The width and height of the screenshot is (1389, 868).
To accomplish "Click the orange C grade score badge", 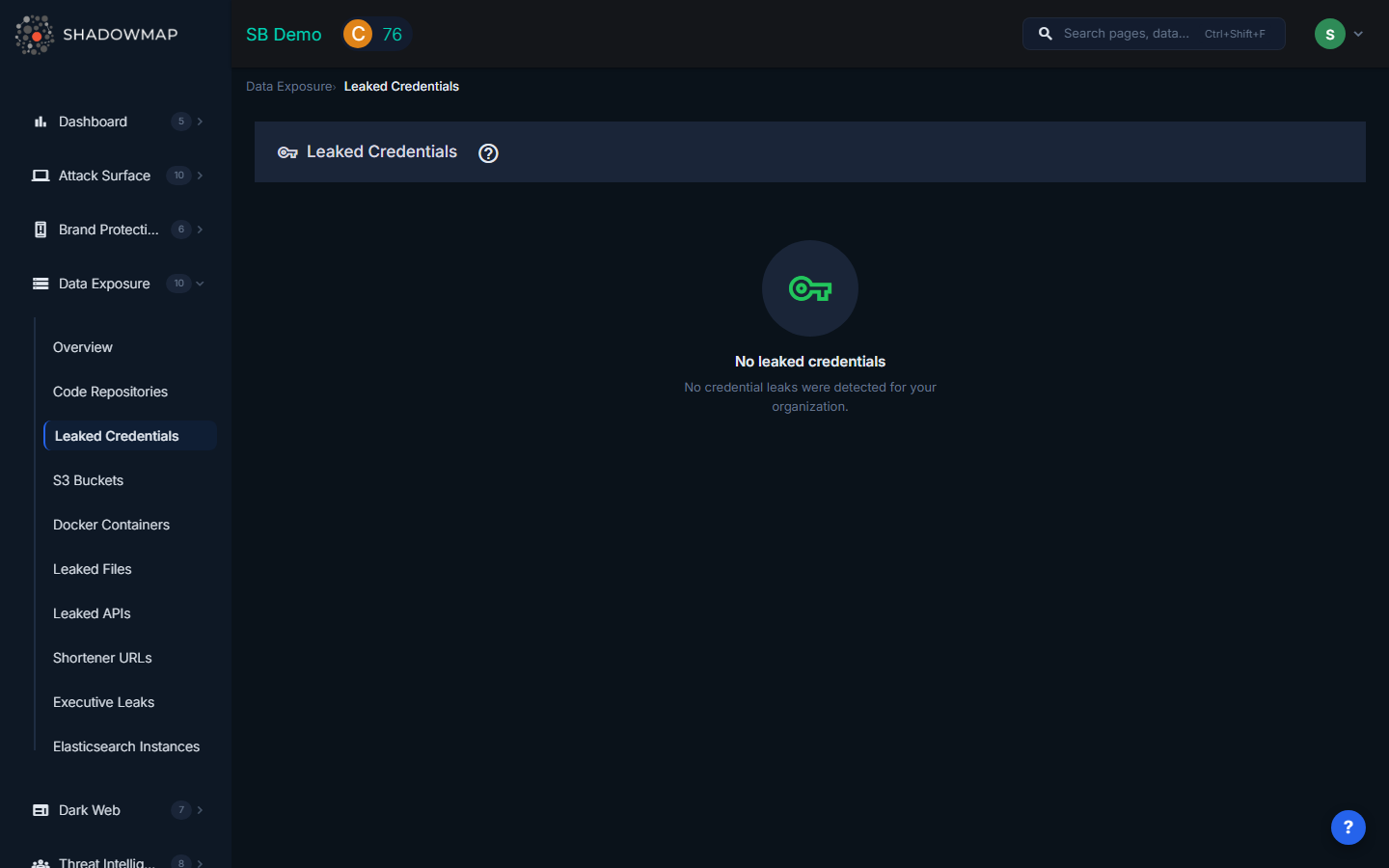I will click(358, 34).
